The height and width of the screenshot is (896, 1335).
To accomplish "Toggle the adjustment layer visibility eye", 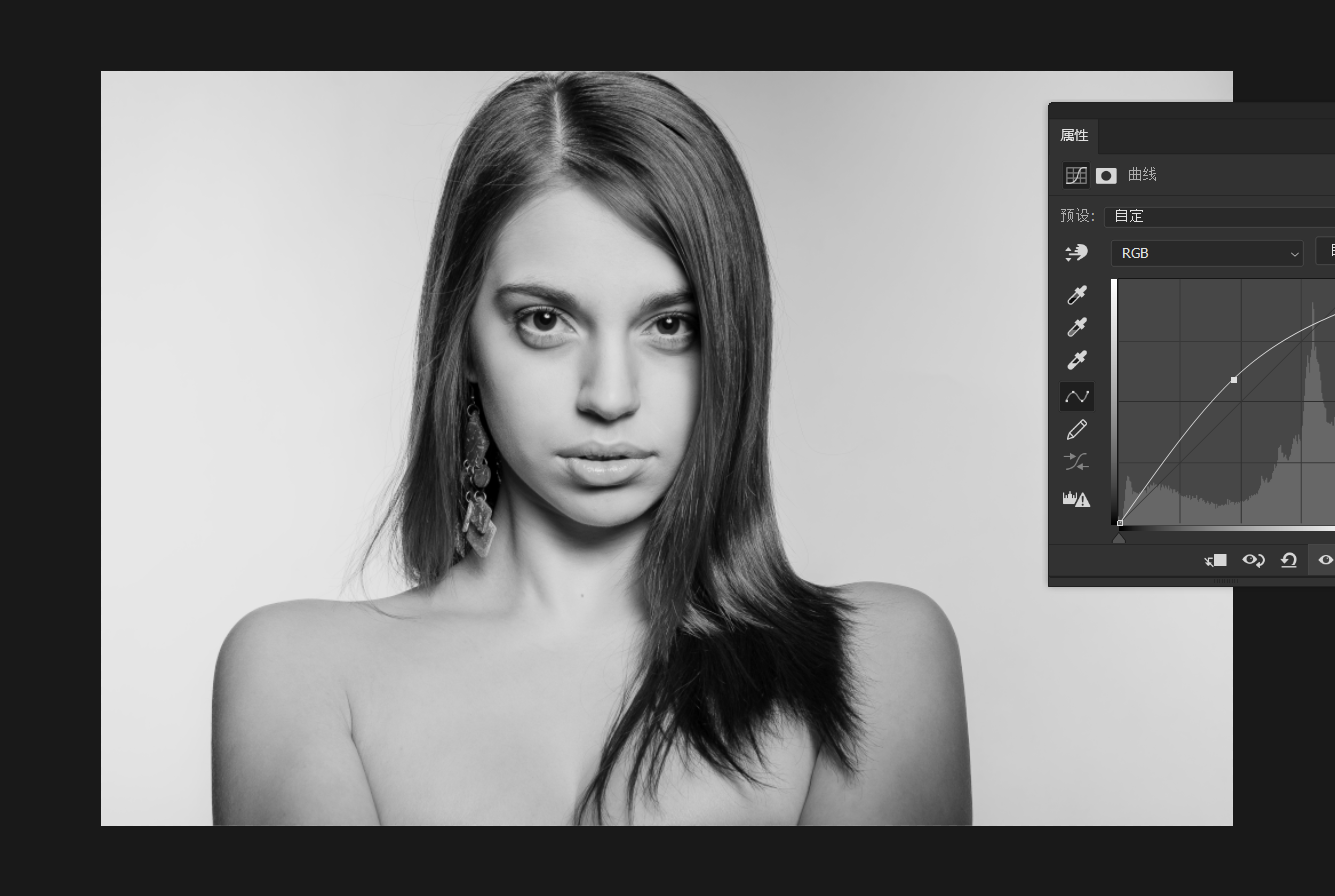I will click(x=1325, y=560).
